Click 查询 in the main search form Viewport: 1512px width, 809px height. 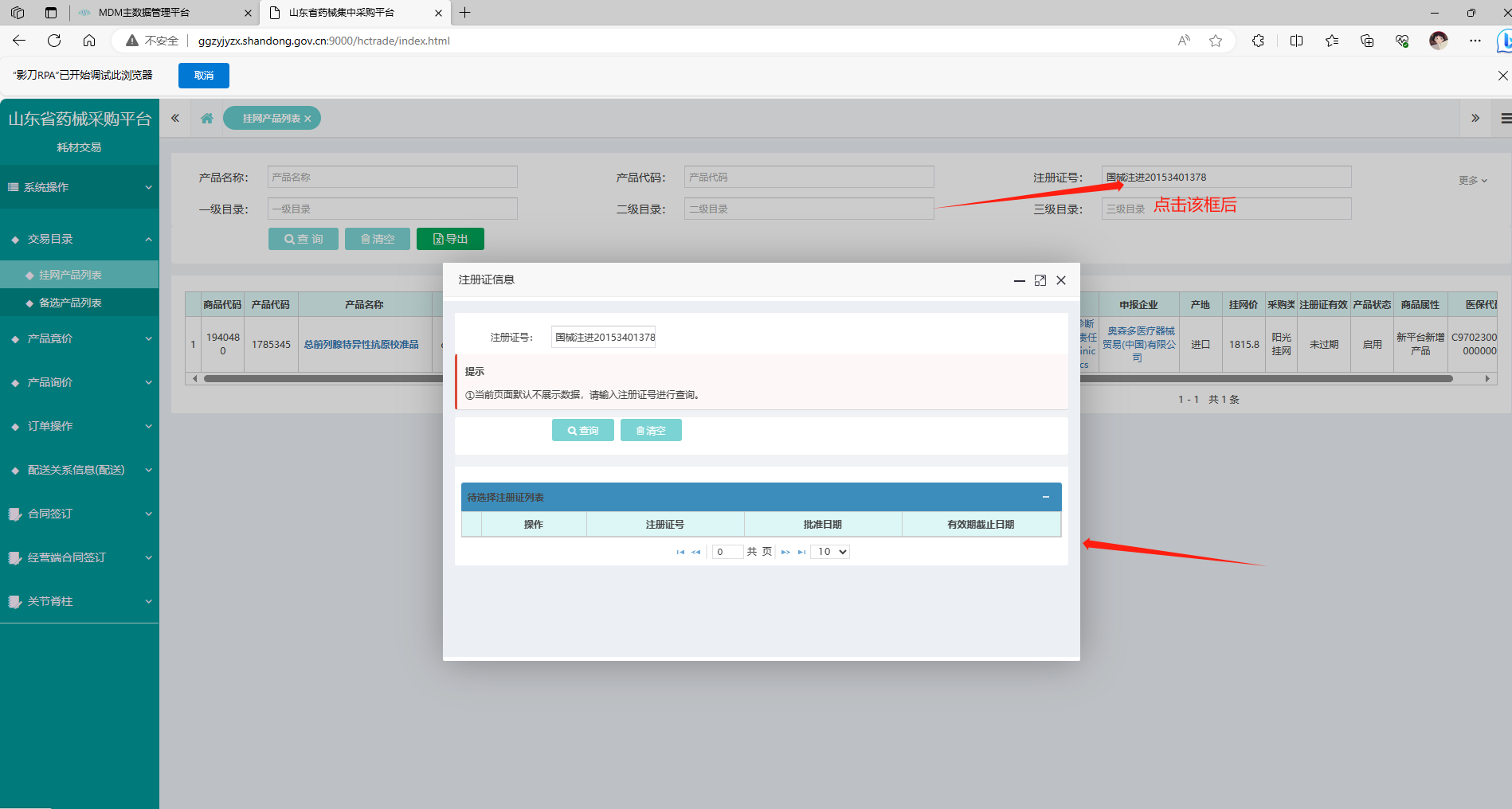304,239
